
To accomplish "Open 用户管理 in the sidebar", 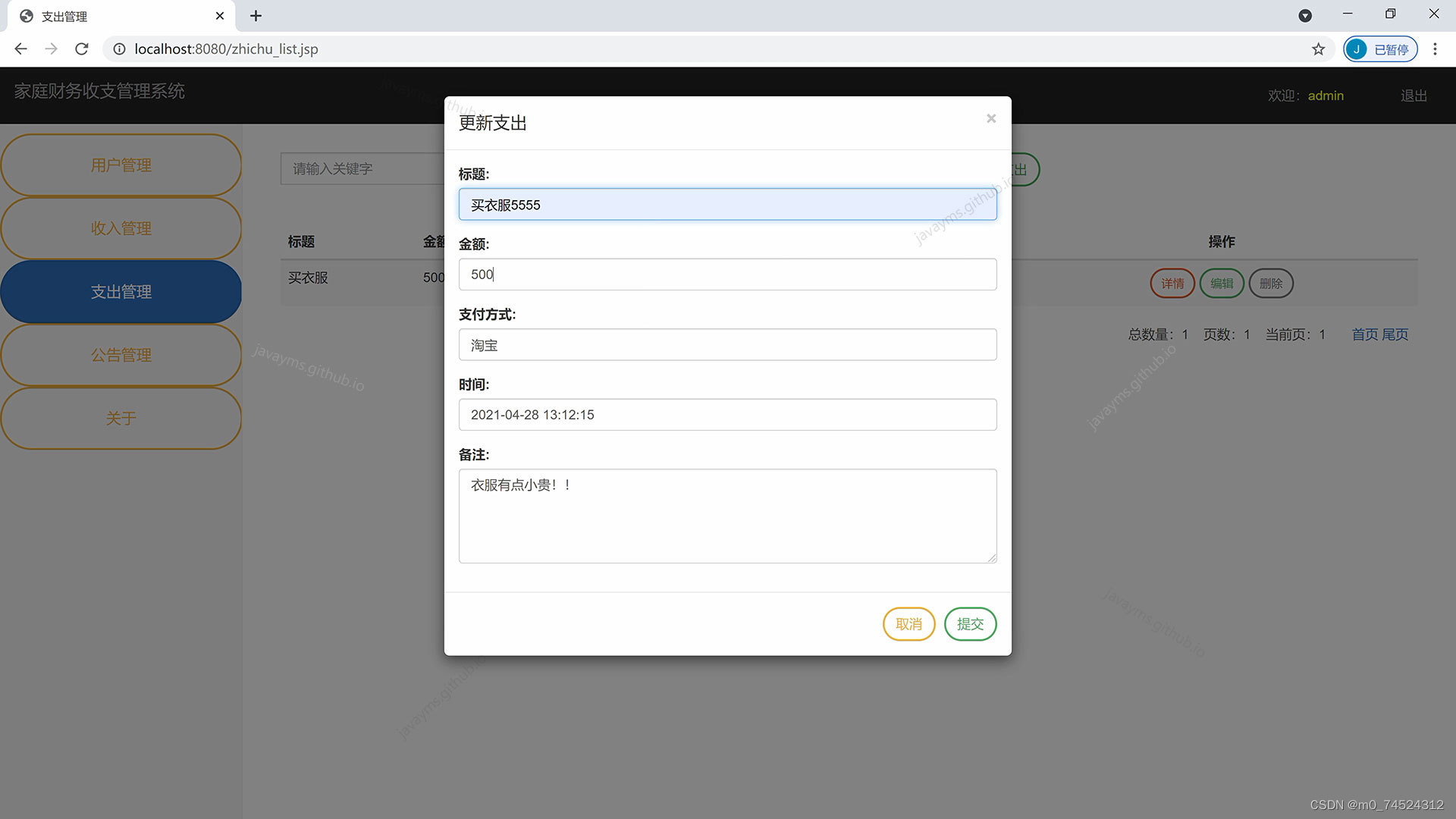I will pos(121,165).
